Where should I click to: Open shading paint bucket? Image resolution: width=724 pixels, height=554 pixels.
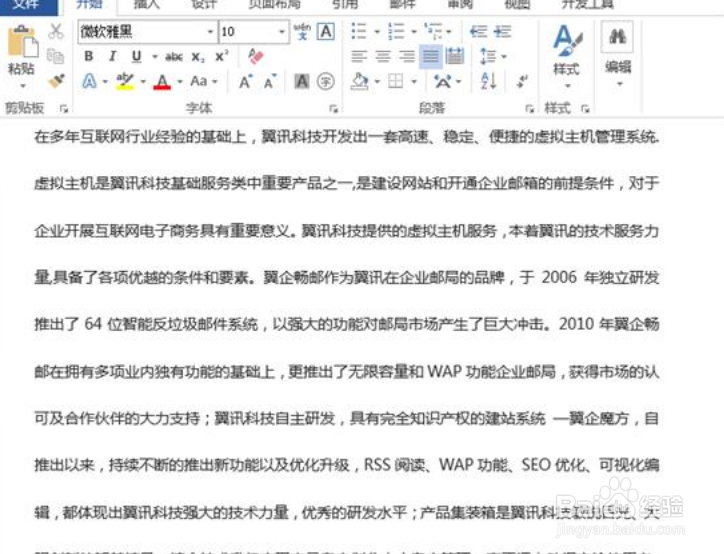(x=360, y=81)
